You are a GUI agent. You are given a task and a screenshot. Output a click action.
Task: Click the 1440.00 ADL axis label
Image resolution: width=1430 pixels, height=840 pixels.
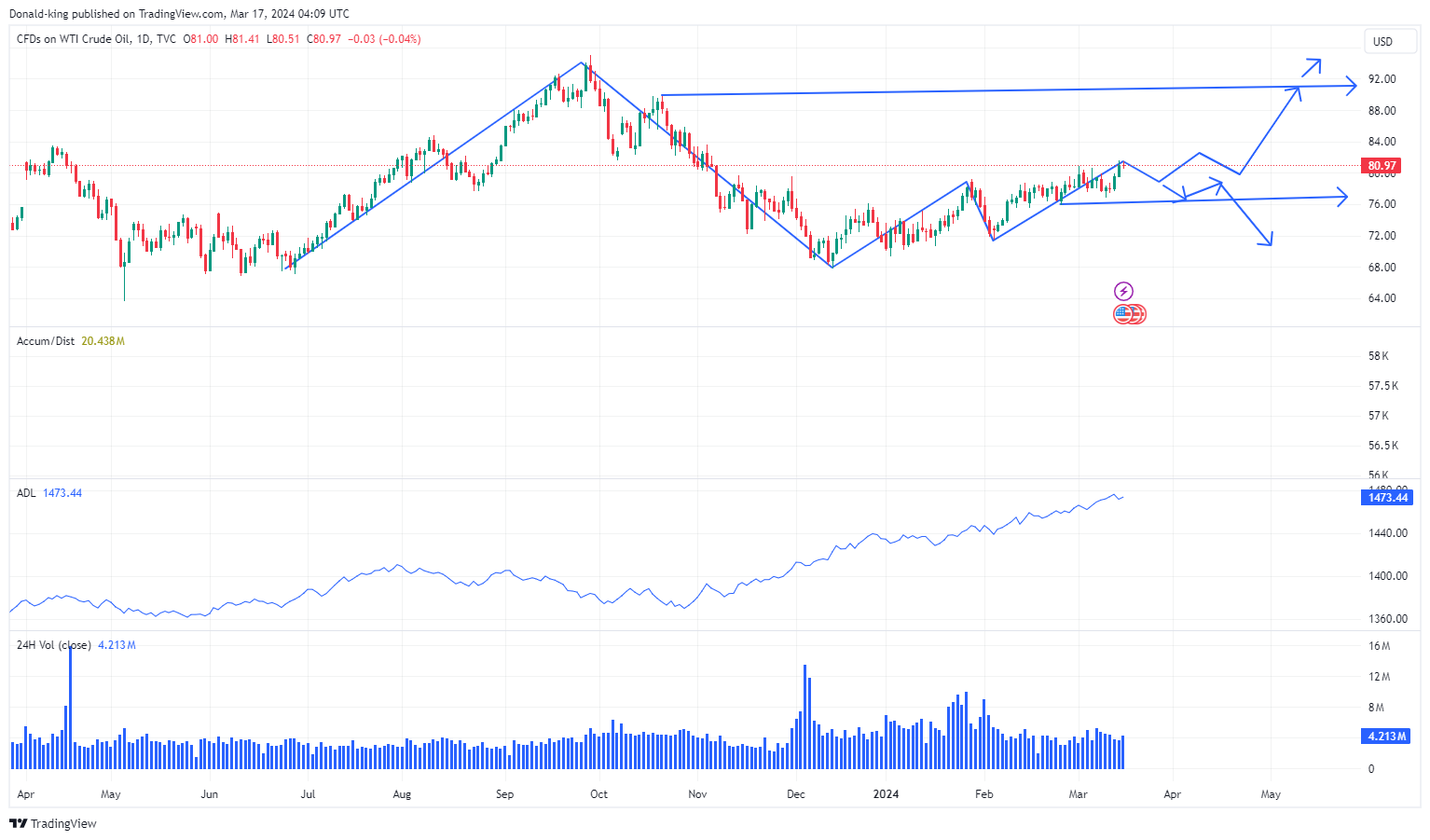click(1388, 533)
